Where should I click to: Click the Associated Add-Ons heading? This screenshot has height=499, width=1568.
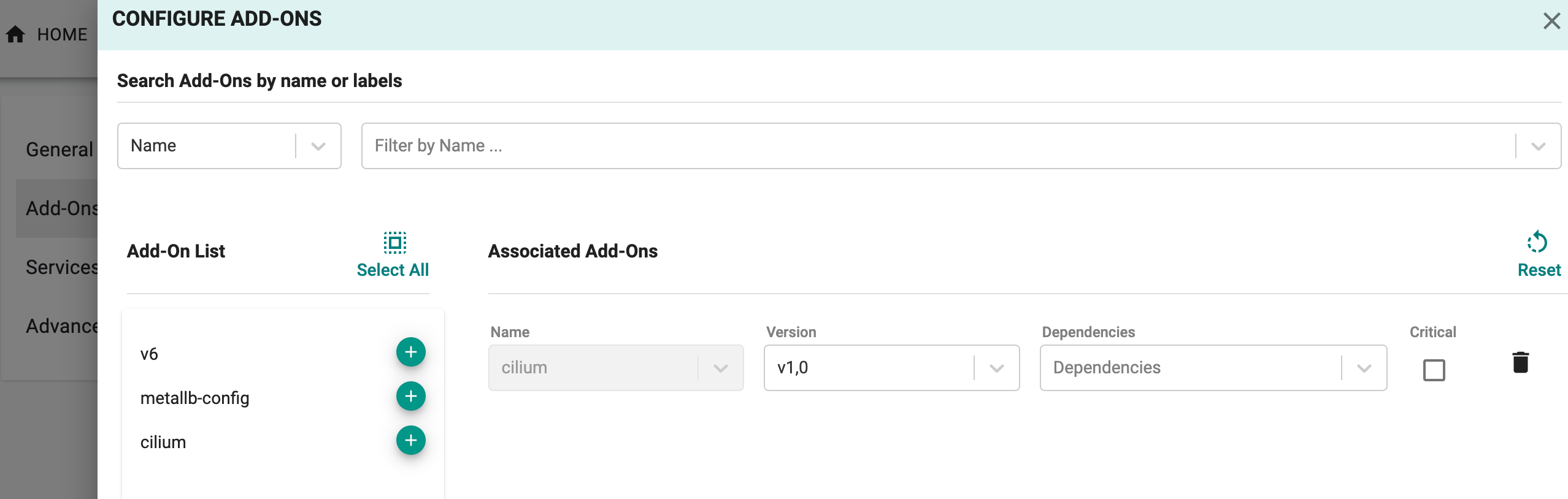click(572, 251)
